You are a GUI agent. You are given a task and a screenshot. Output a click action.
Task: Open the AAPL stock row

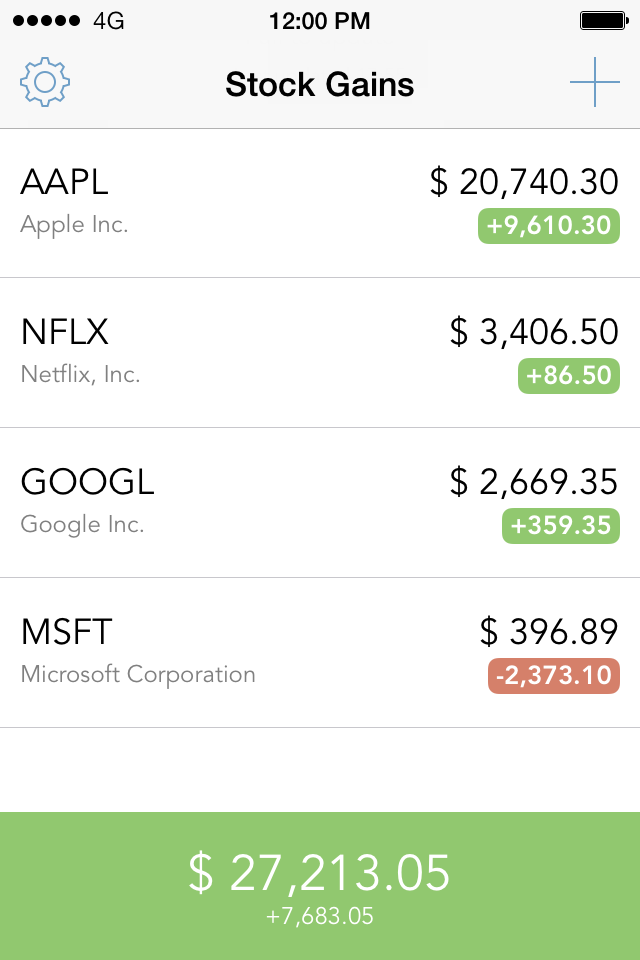pyautogui.click(x=320, y=203)
